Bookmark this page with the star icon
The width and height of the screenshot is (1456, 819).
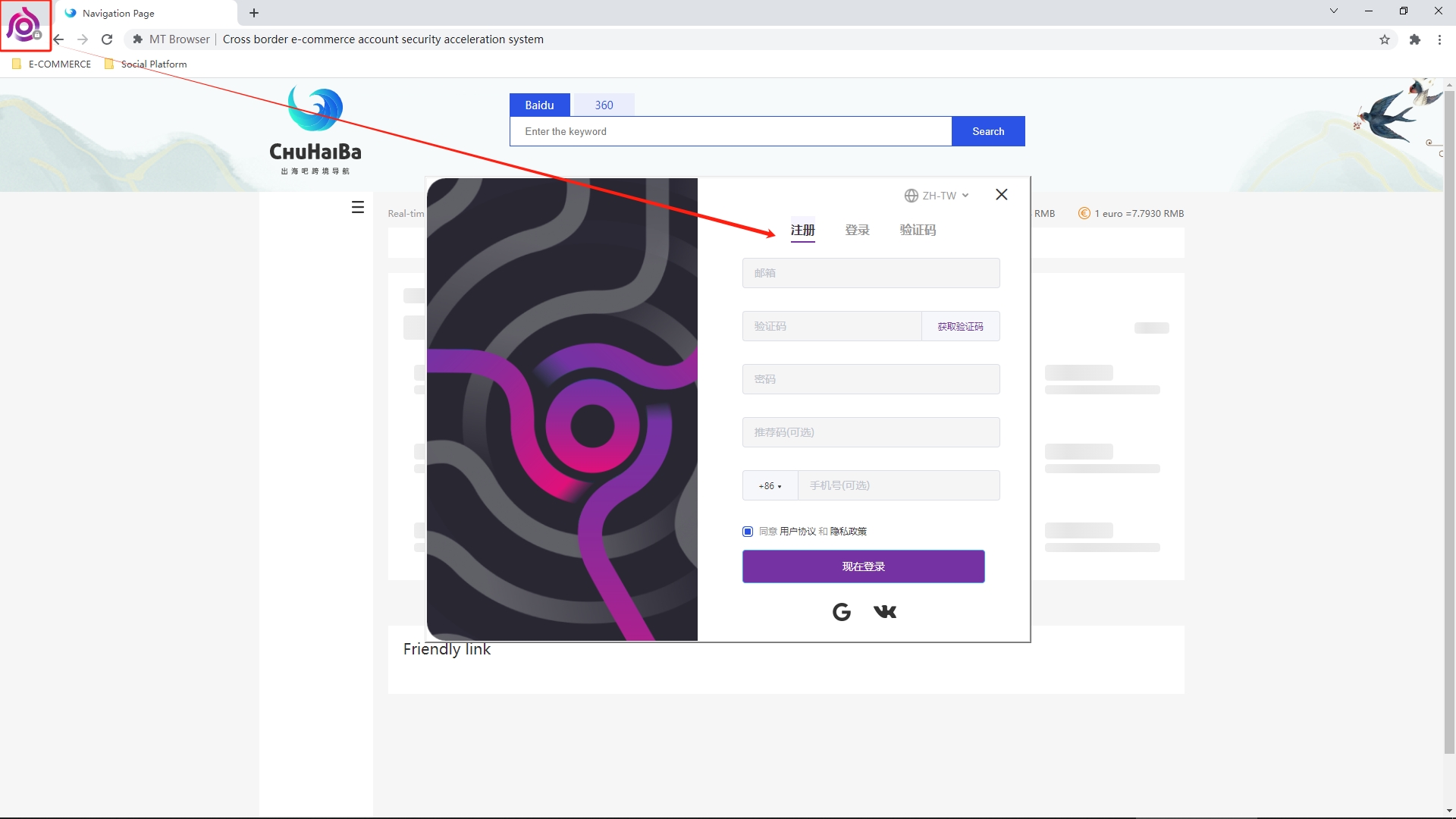pyautogui.click(x=1385, y=39)
